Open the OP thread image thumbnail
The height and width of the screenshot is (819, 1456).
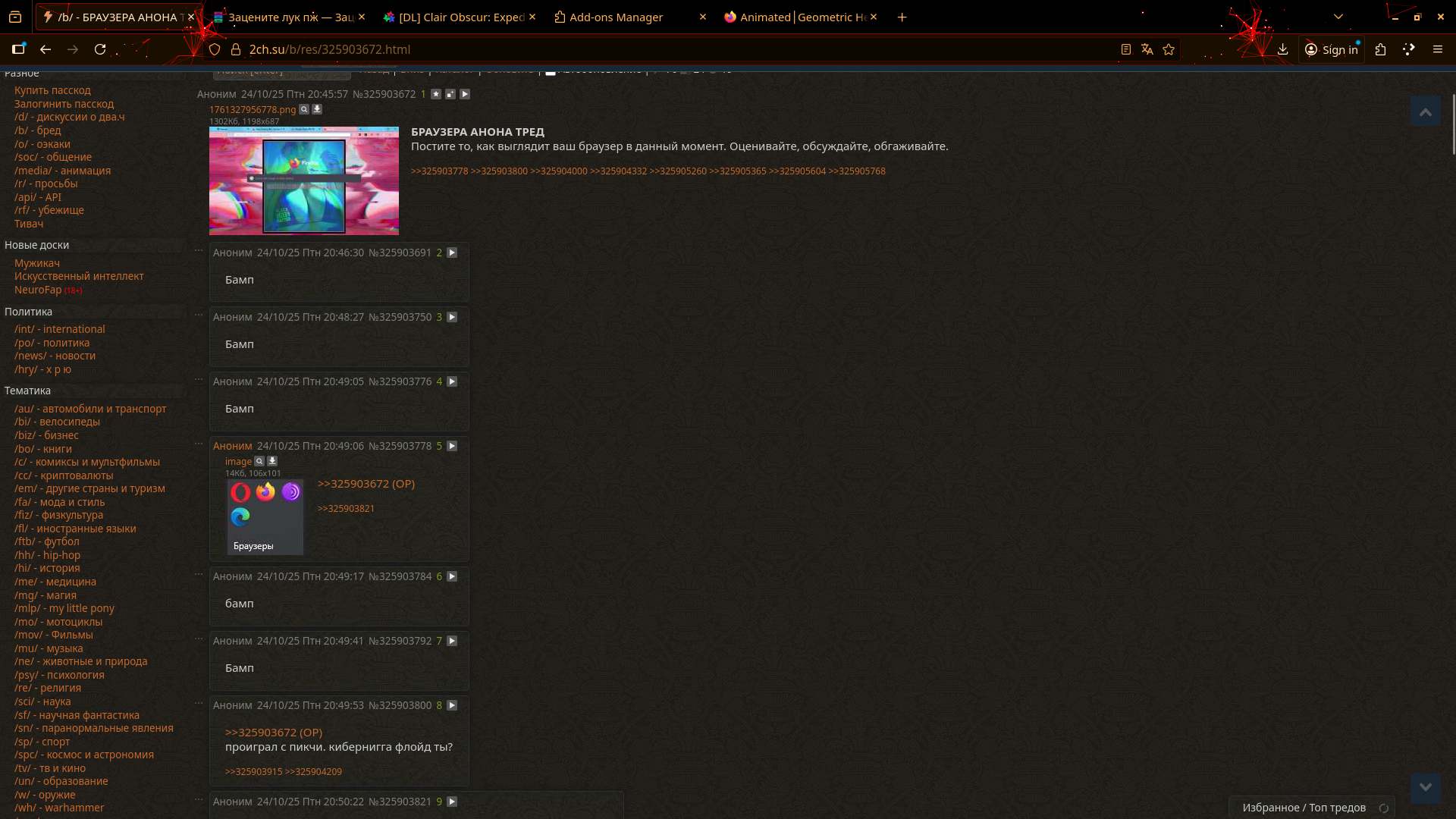pos(303,180)
